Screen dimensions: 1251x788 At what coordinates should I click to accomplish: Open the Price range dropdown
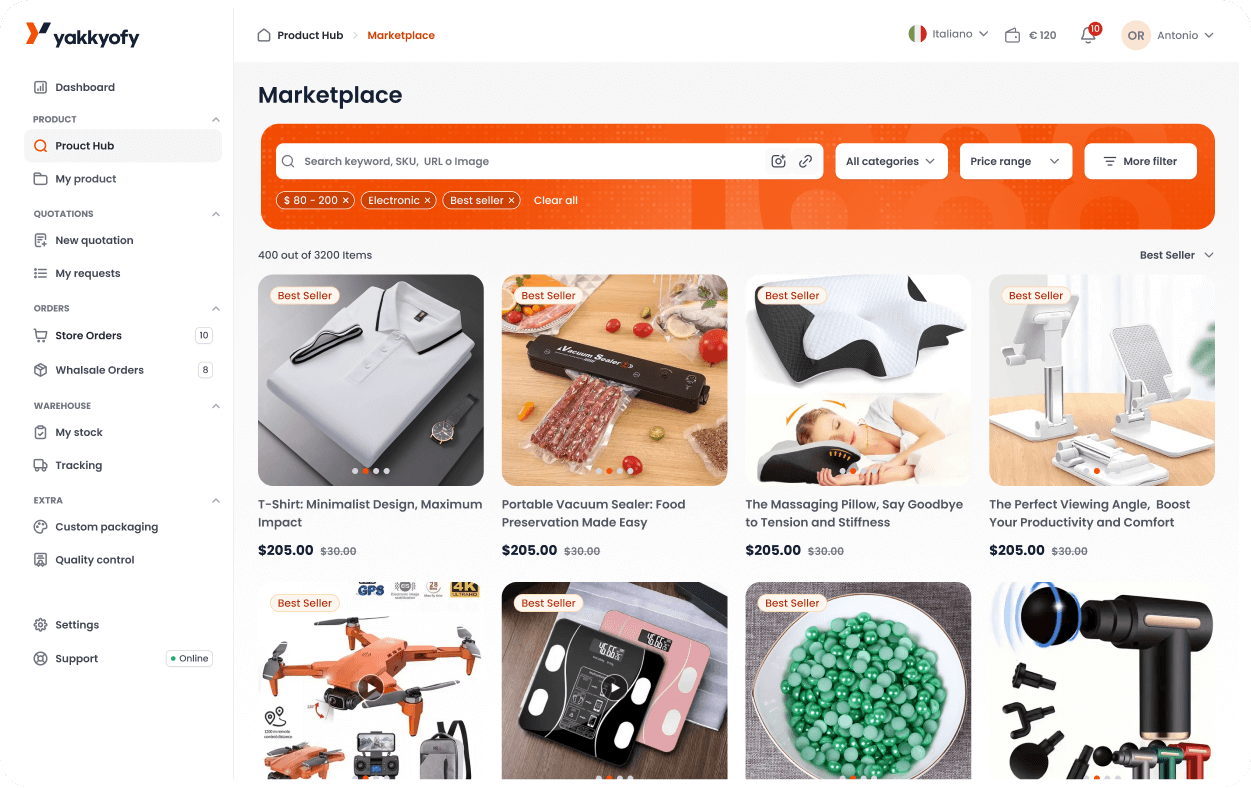point(1015,161)
